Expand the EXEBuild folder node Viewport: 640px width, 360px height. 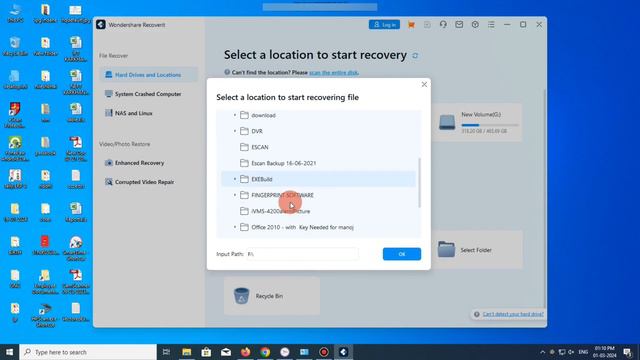[235, 179]
